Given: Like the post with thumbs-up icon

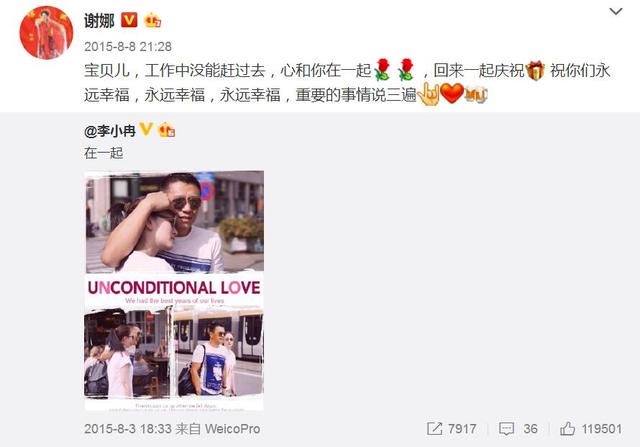Looking at the screenshot, I should [567, 429].
